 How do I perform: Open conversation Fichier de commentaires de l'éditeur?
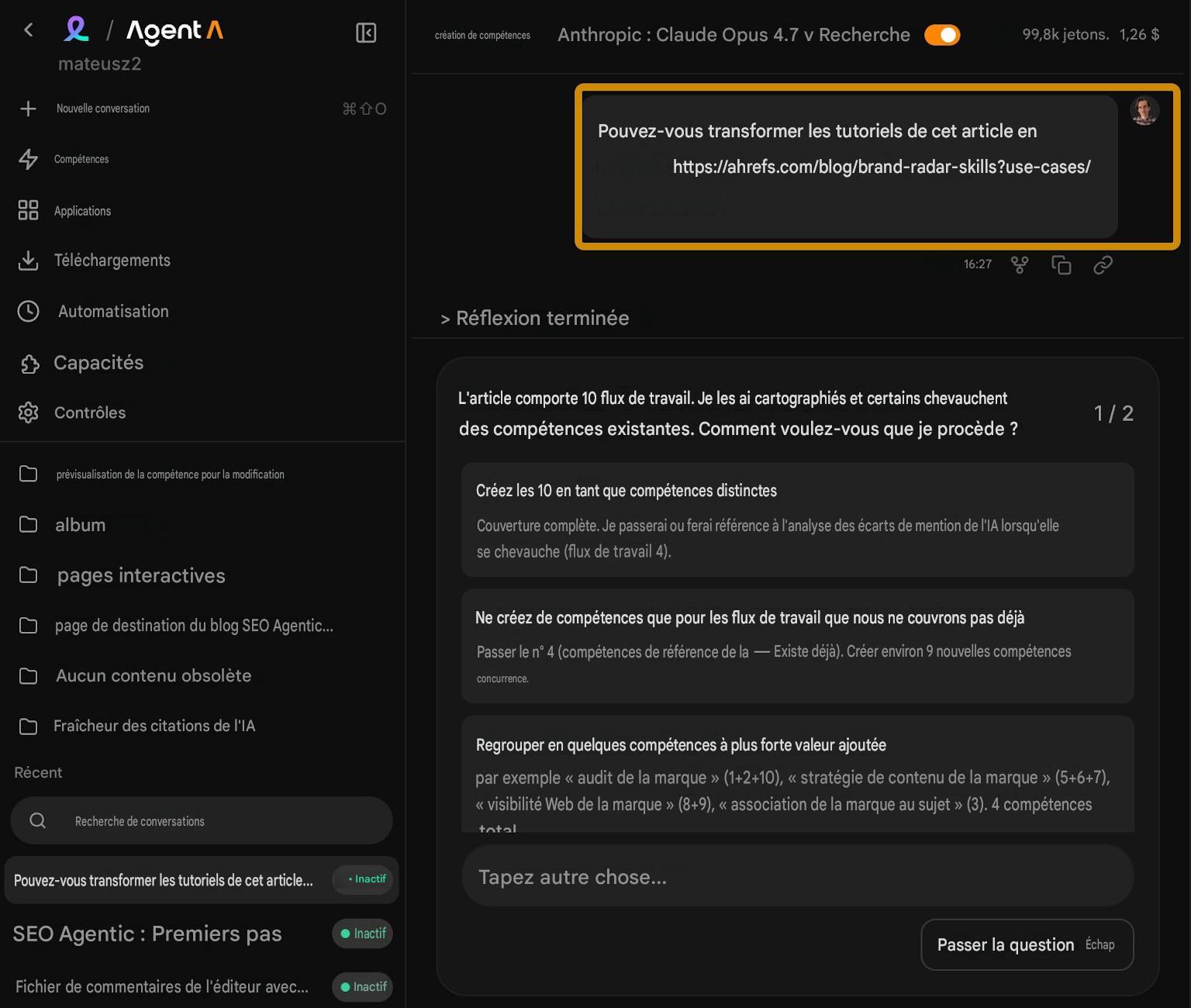(x=162, y=986)
